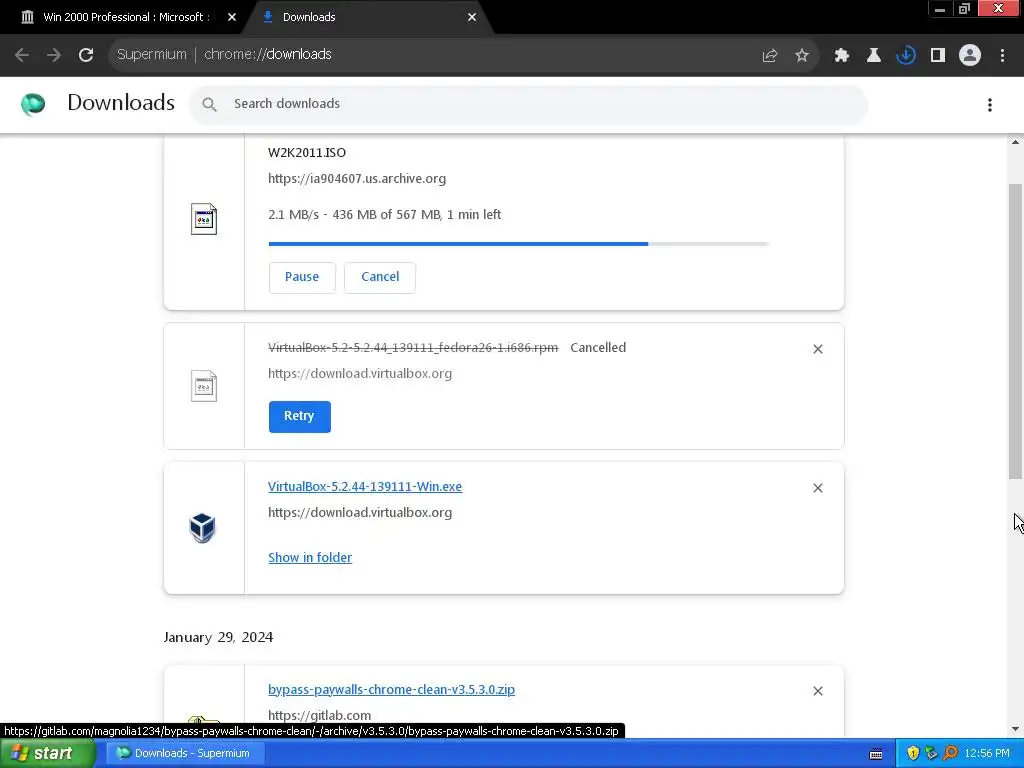Click the cancelled rpm file icon
This screenshot has width=1024, height=768.
(204, 386)
